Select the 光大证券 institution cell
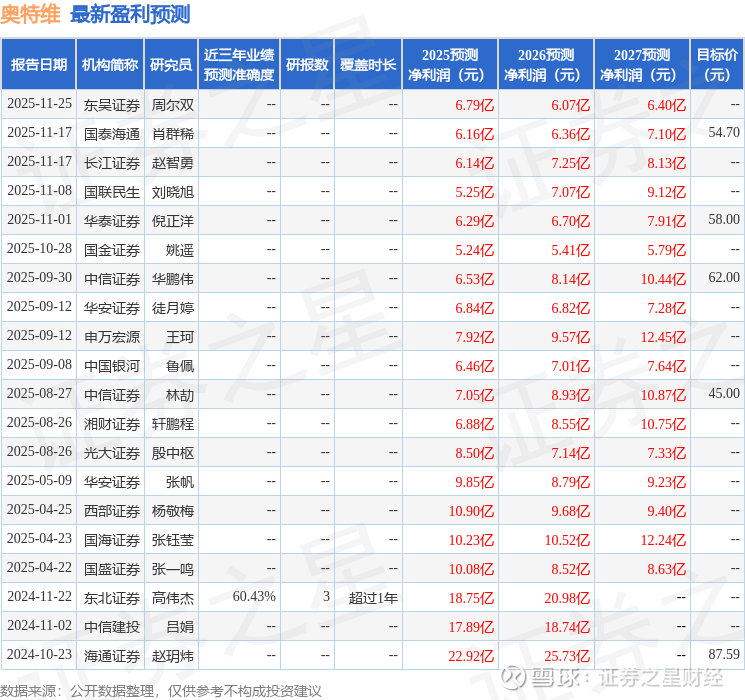Viewport: 745px width, 700px height. point(112,453)
